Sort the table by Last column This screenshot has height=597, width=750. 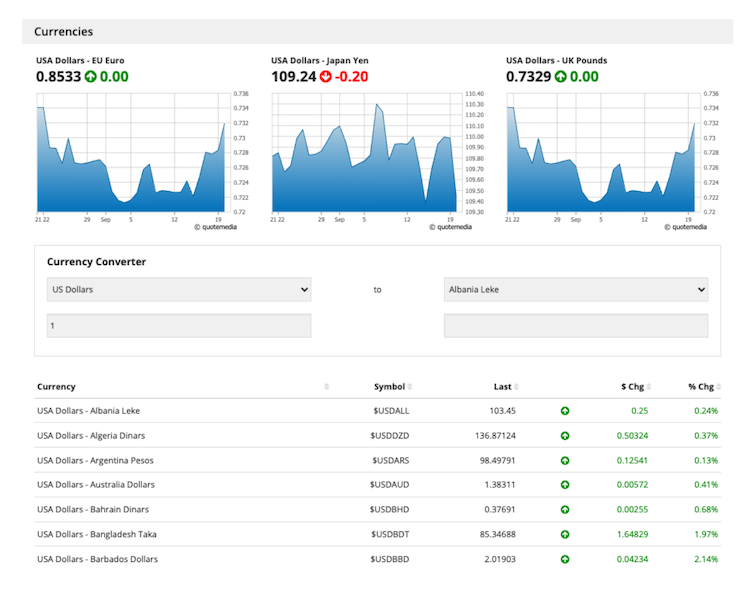tap(503, 386)
